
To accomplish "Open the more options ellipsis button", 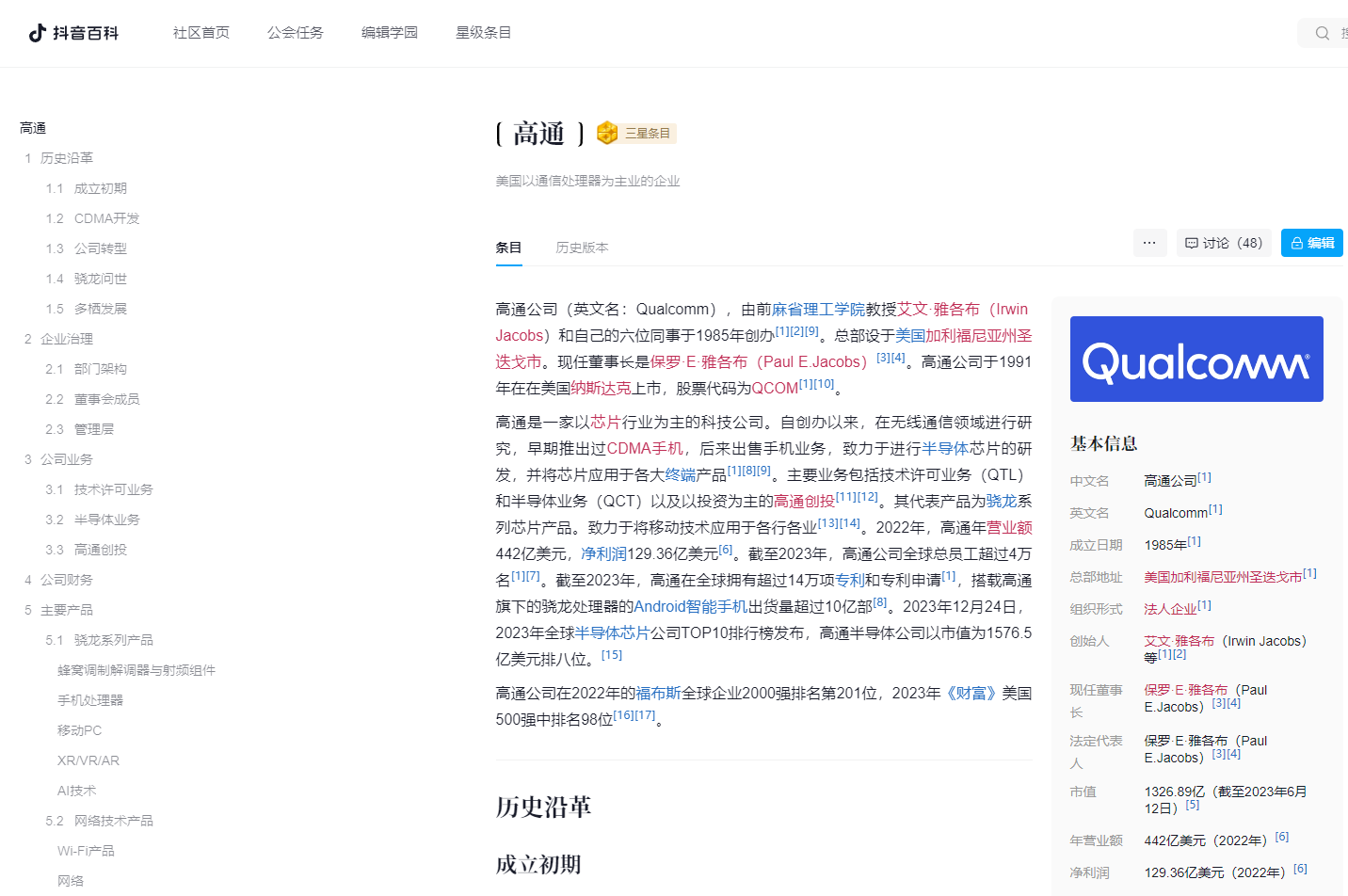I will point(1149,243).
